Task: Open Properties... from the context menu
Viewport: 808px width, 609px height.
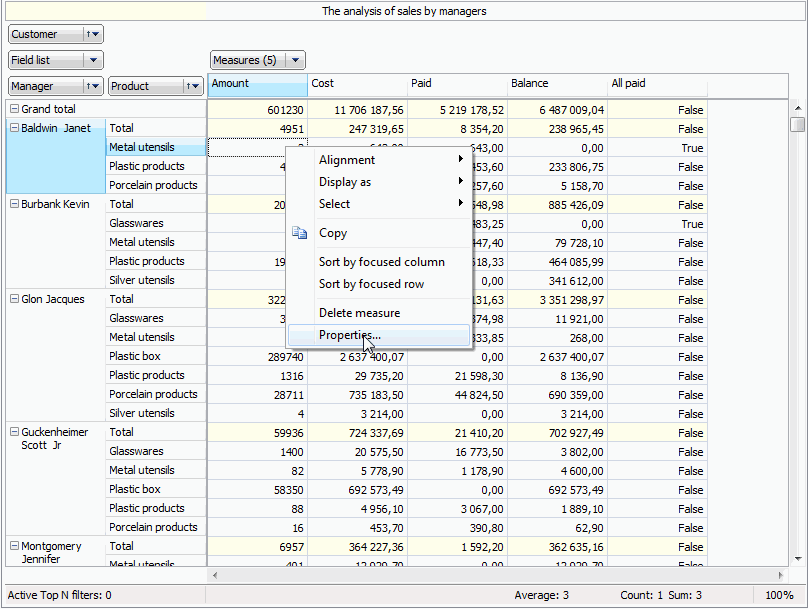Action: point(379,335)
